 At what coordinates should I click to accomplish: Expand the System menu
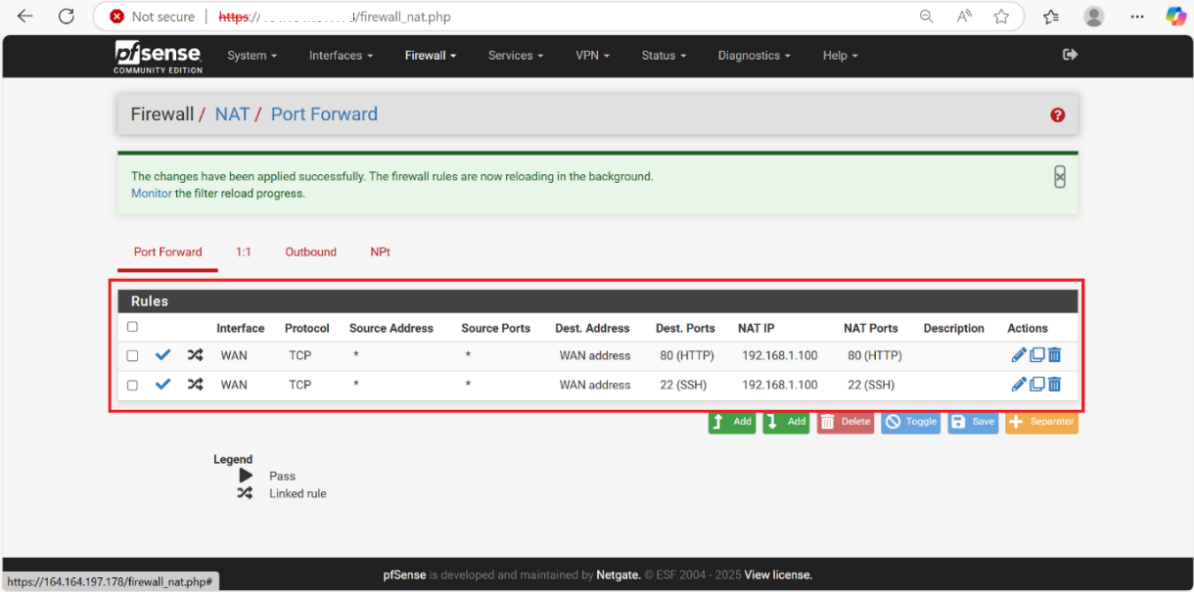tap(252, 56)
